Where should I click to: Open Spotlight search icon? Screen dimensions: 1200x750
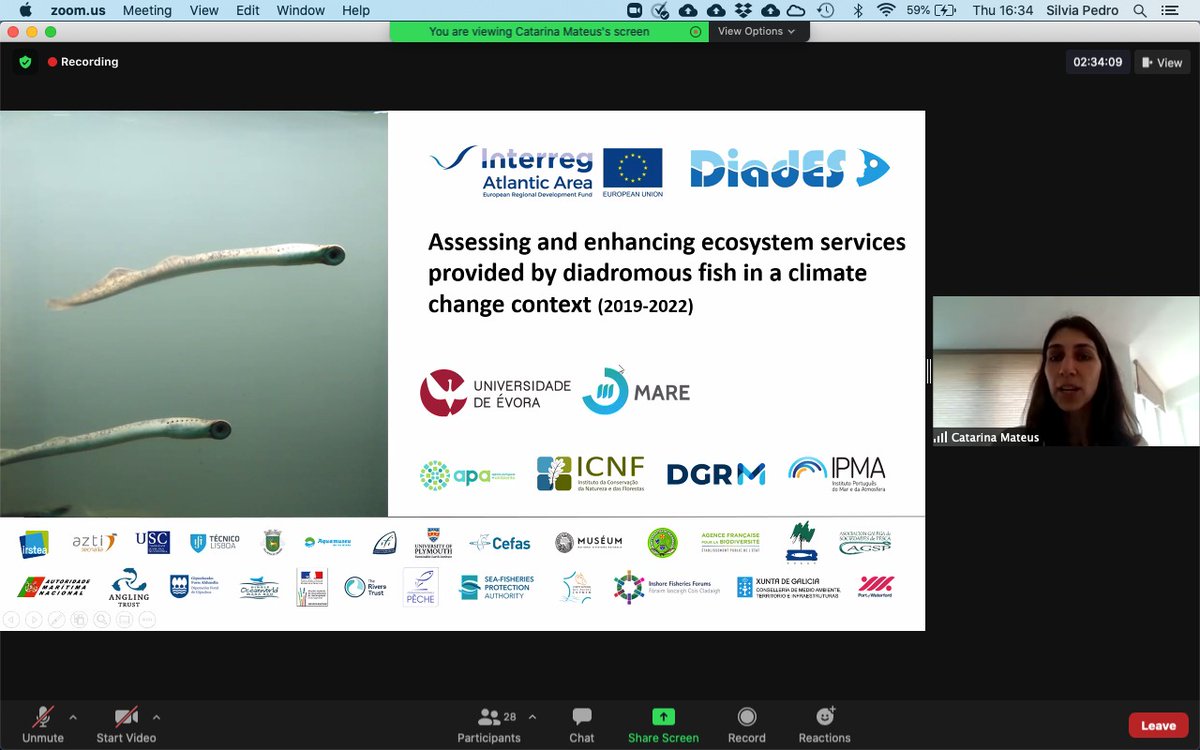[x=1141, y=10]
